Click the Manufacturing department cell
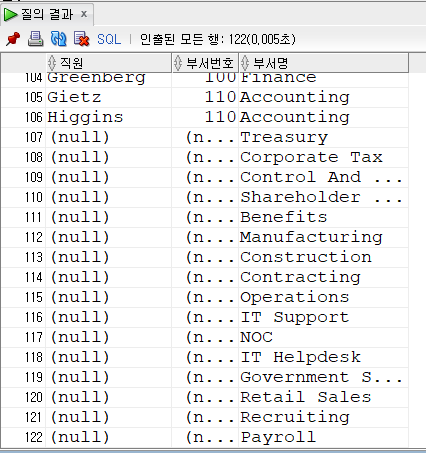The width and height of the screenshot is (426, 453). click(323, 237)
